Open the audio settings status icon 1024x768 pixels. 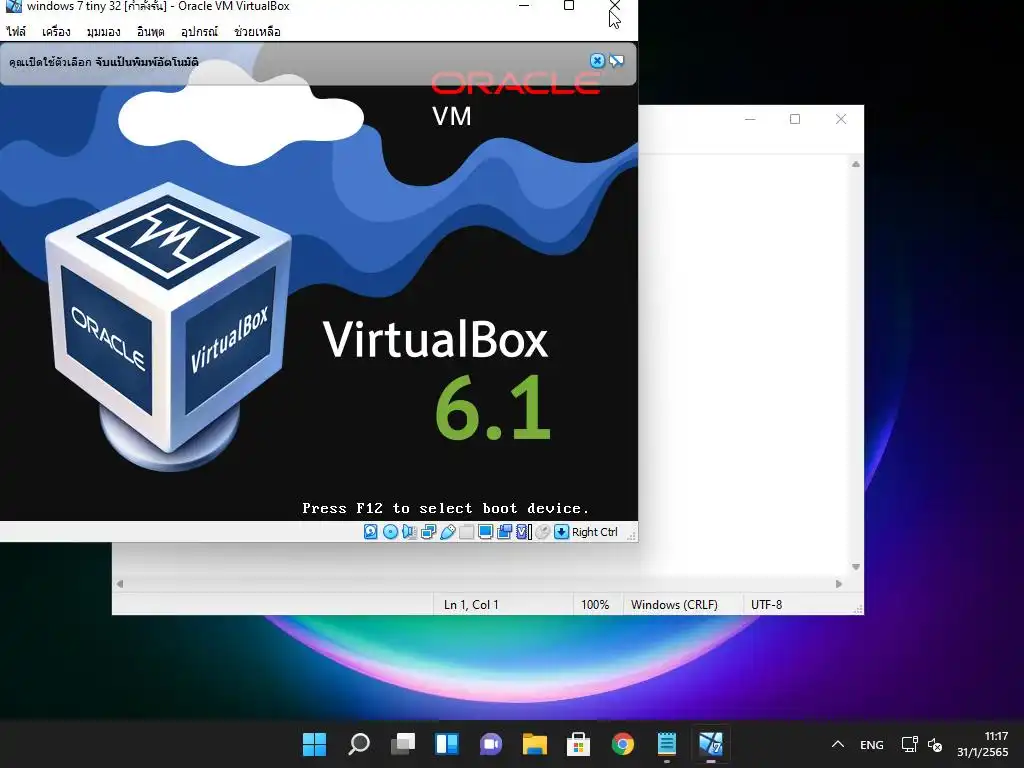tap(409, 532)
